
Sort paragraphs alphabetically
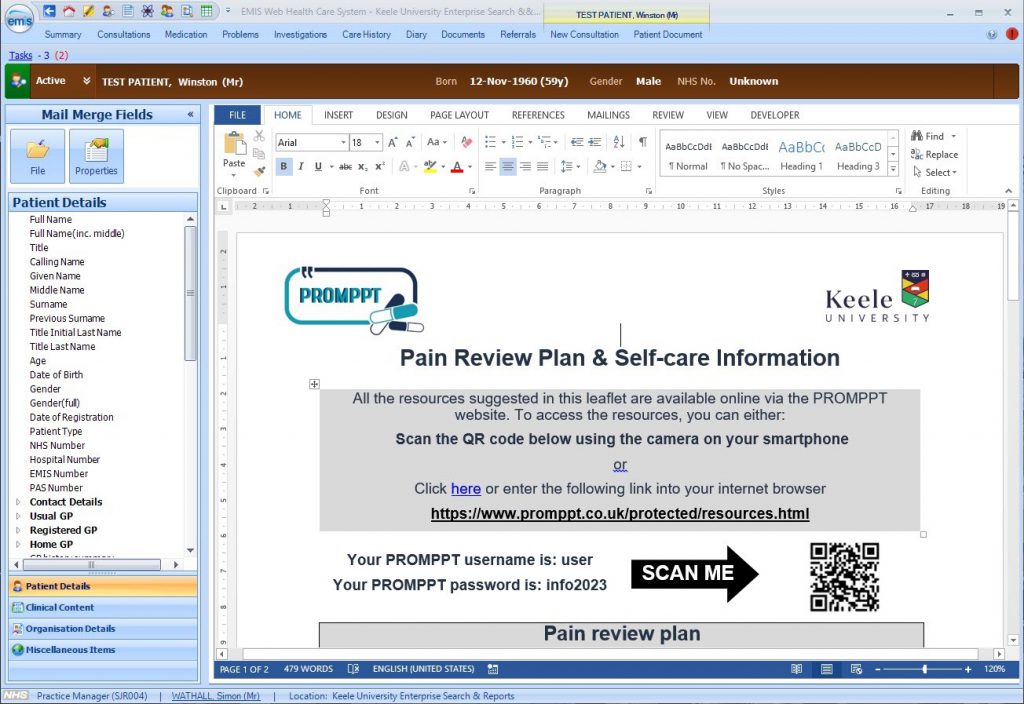point(619,142)
